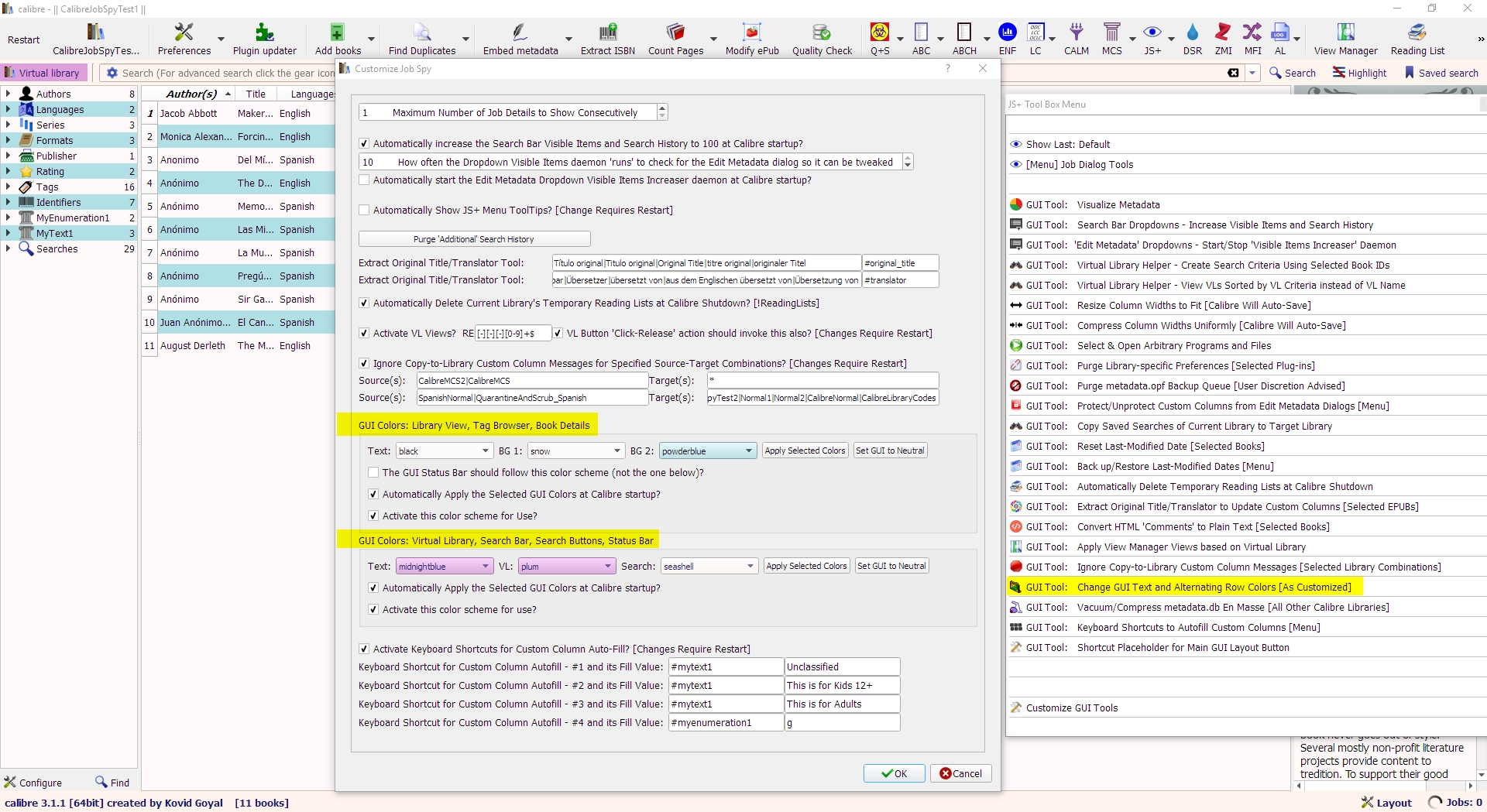Click Purge 'Additional' Search History button
Image resolution: width=1487 pixels, height=812 pixels.
click(474, 239)
